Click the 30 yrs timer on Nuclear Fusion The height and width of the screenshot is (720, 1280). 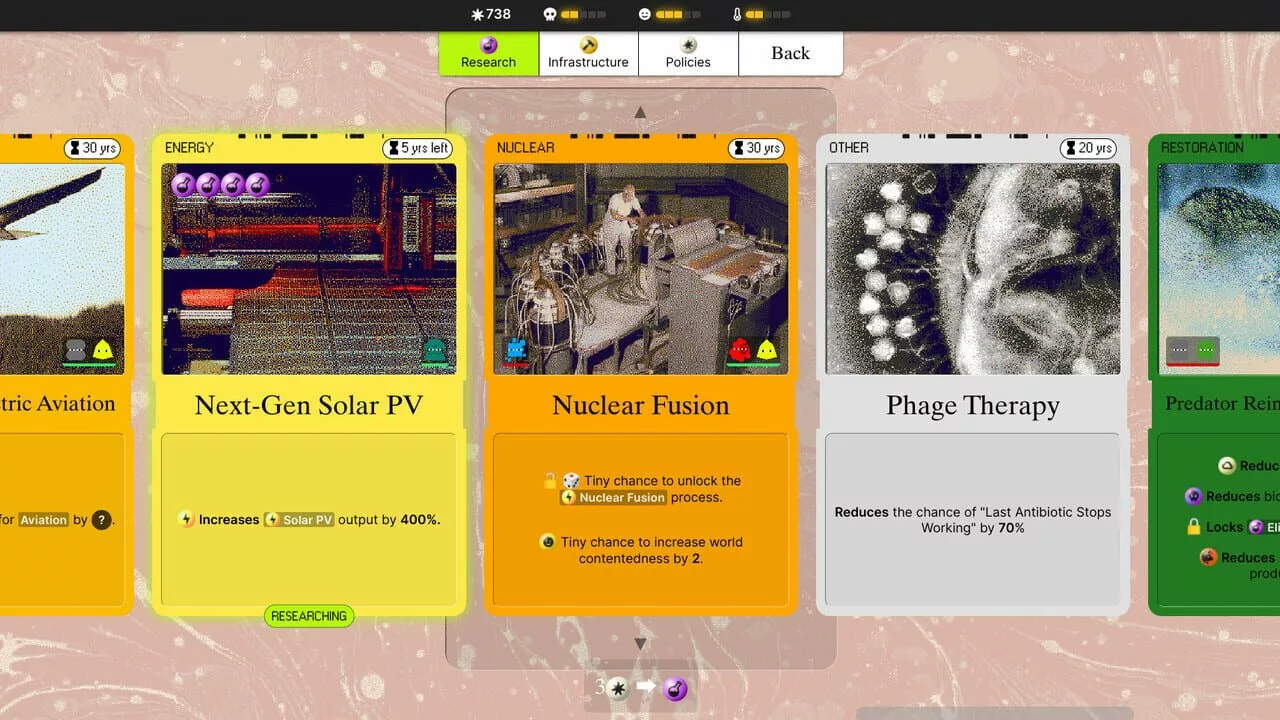click(756, 148)
